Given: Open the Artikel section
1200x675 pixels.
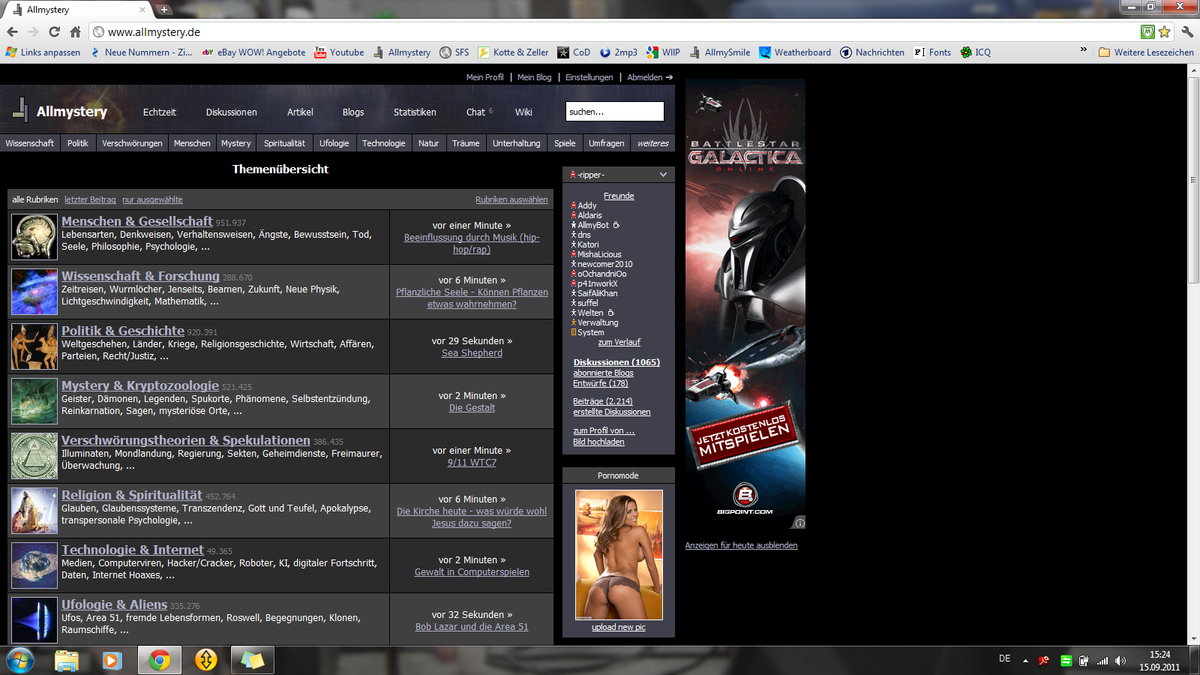Looking at the screenshot, I should click(300, 112).
